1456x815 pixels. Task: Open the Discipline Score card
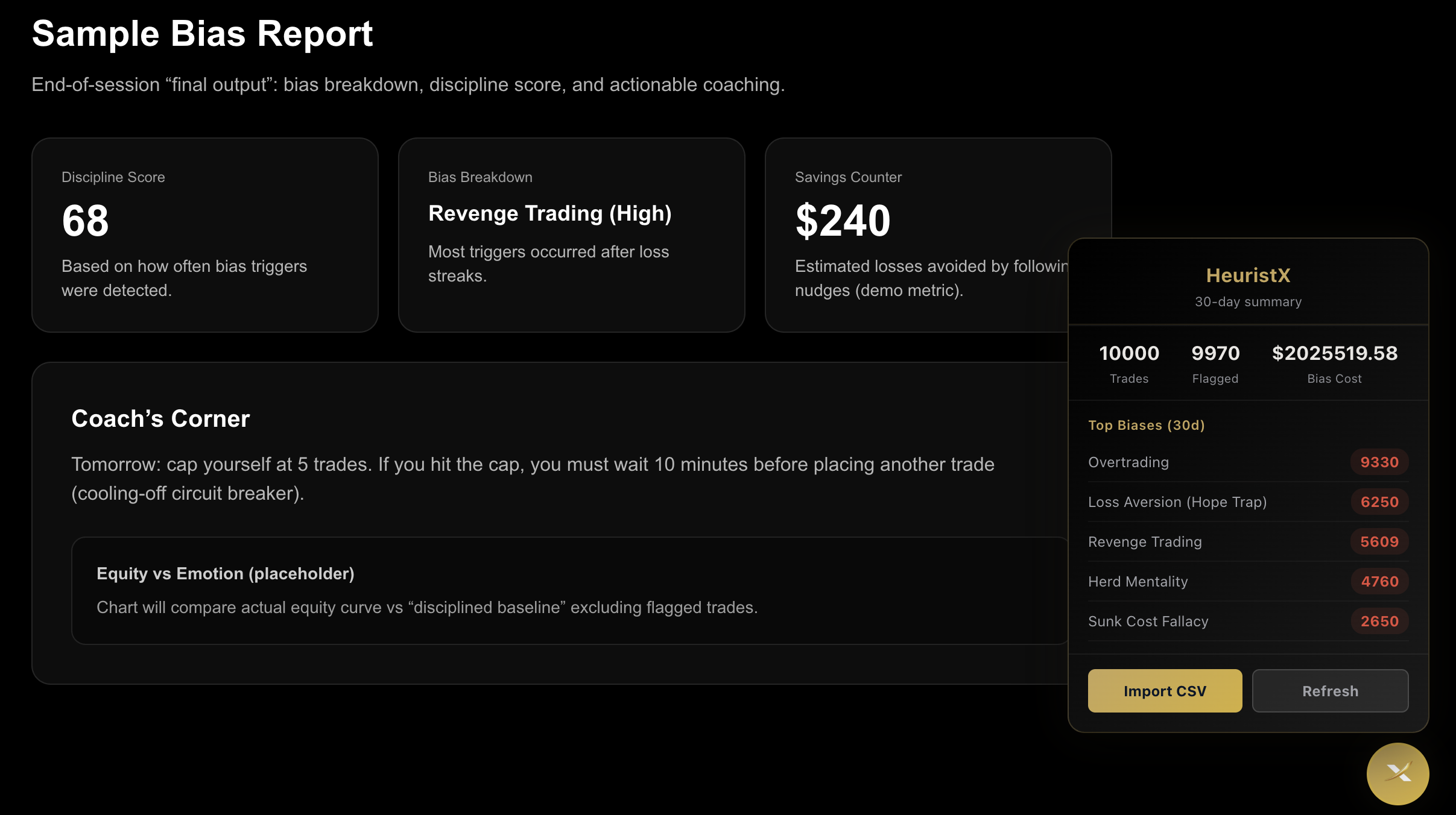point(204,235)
